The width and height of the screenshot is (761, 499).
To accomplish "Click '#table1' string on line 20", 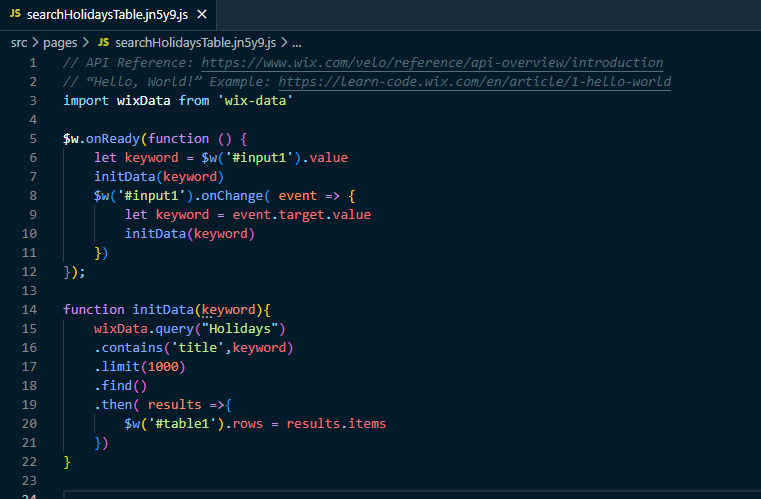I will 182,423.
